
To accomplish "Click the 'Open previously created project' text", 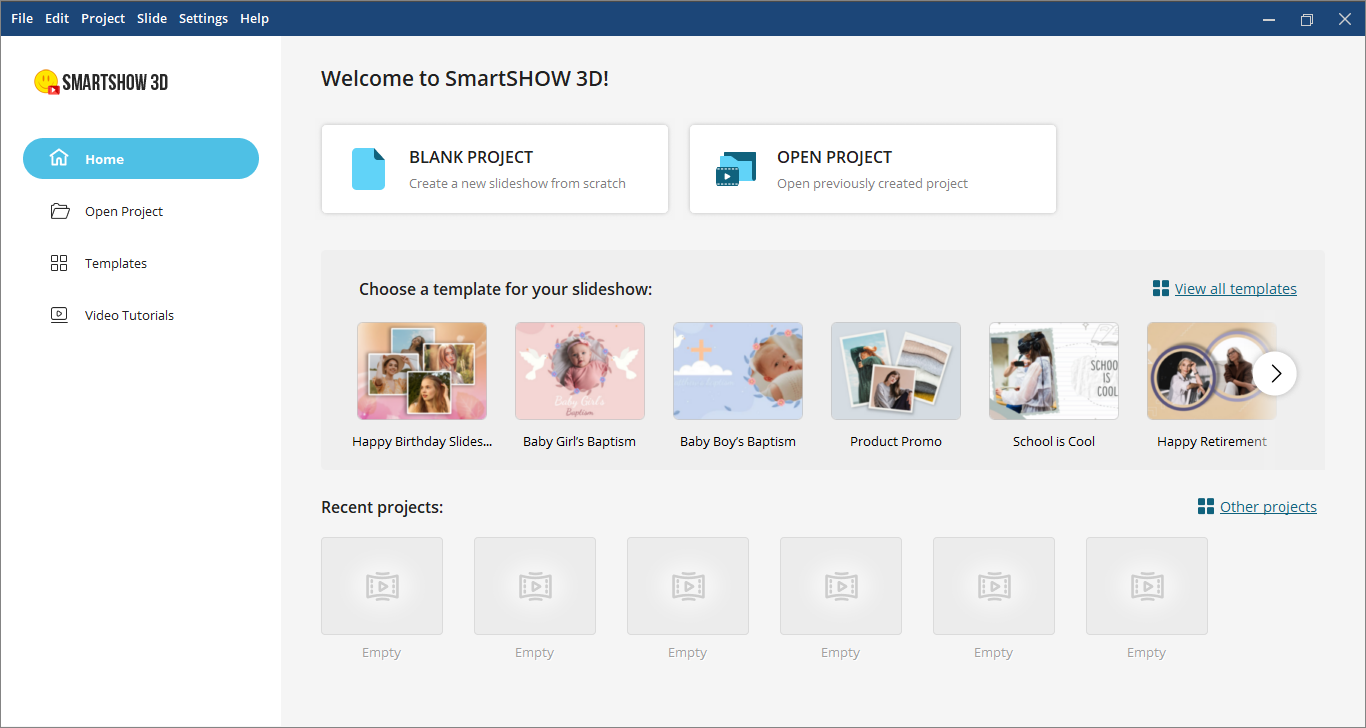I will [872, 183].
